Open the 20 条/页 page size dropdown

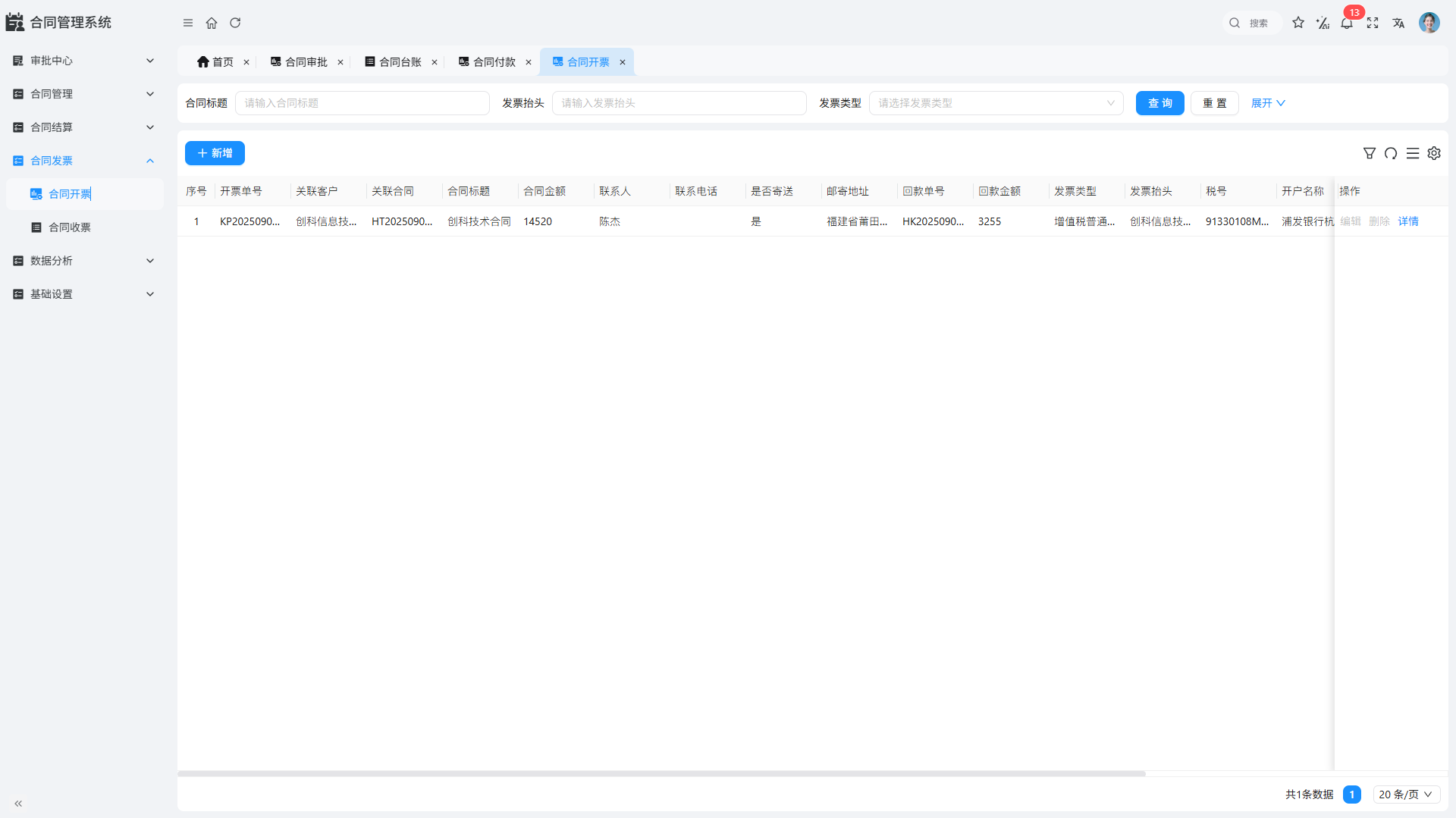pos(1405,794)
